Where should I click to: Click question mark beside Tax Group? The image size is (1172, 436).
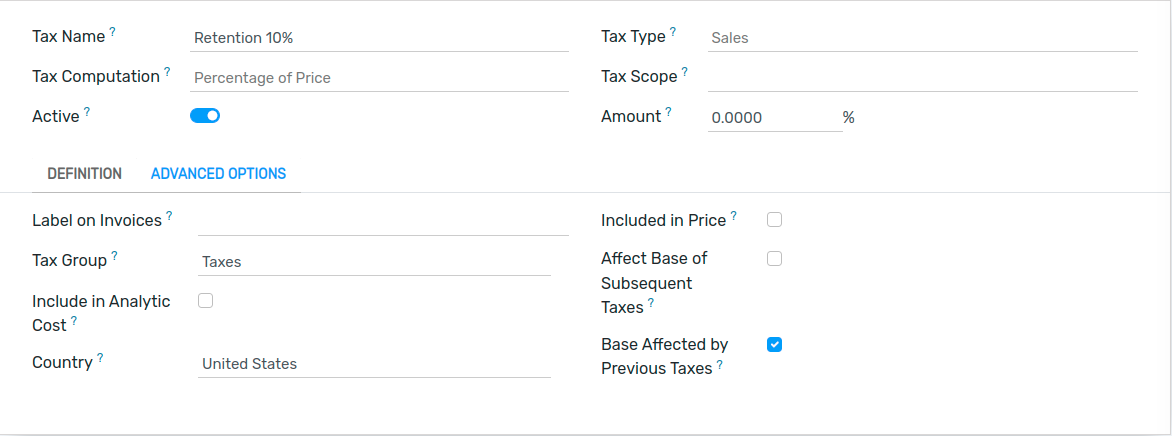coord(114,256)
